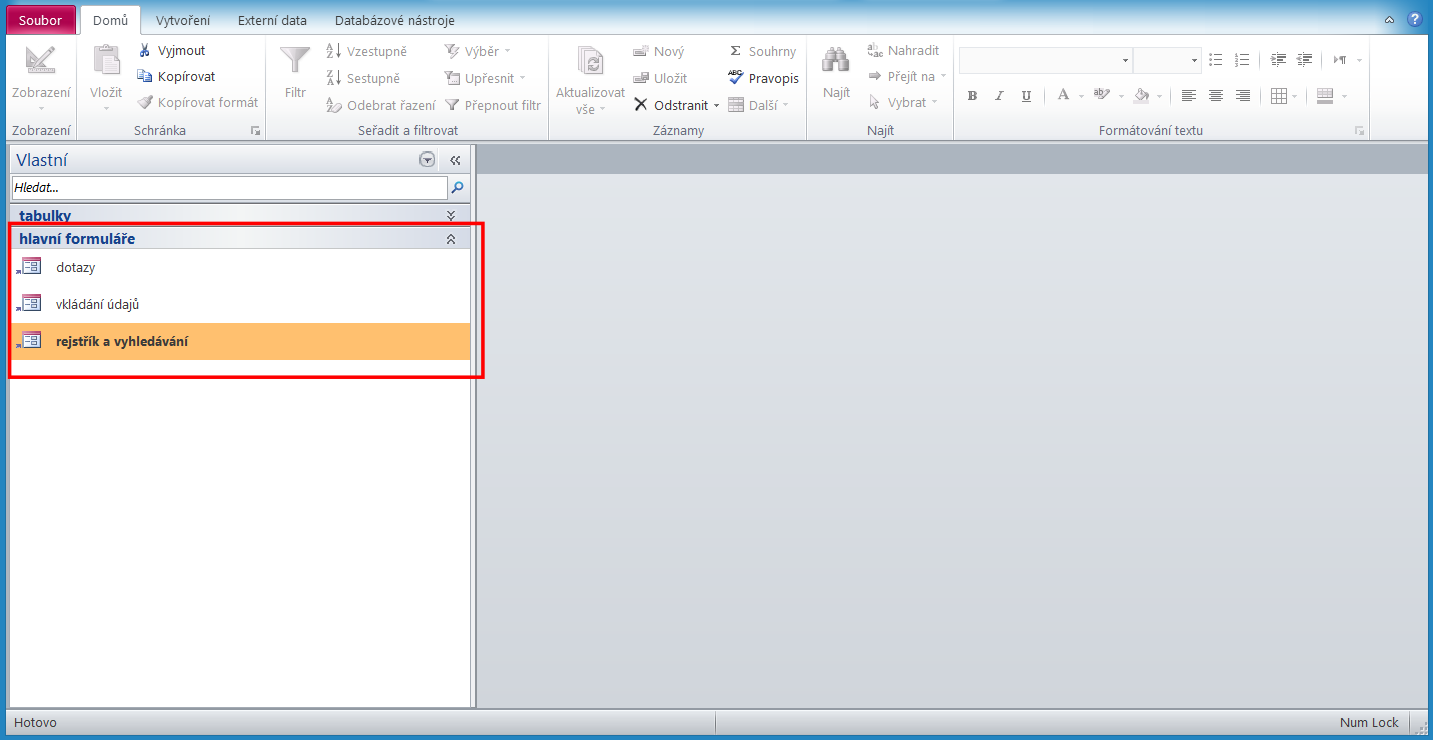
Task: Align text center
Action: pyautogui.click(x=1216, y=96)
